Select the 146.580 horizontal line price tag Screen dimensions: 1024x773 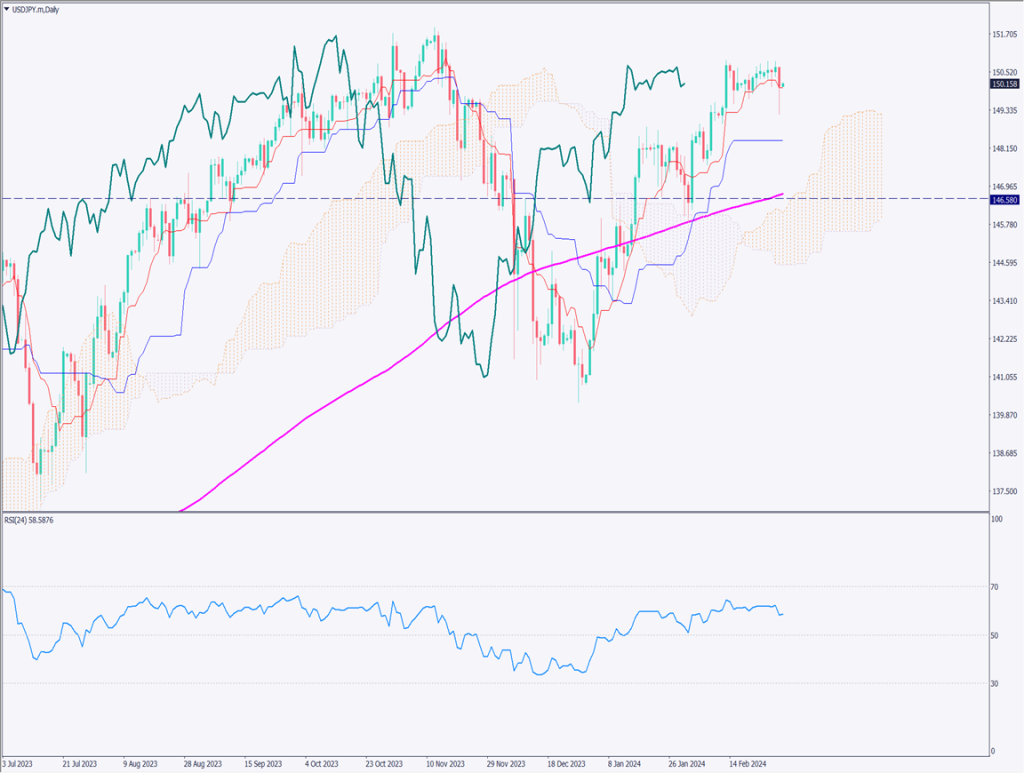[1004, 200]
